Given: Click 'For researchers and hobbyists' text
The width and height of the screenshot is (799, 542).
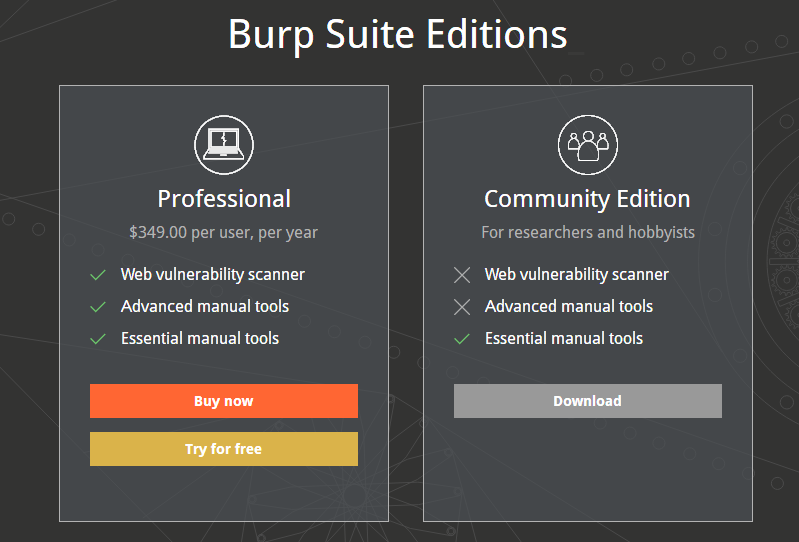Looking at the screenshot, I should [x=588, y=232].
